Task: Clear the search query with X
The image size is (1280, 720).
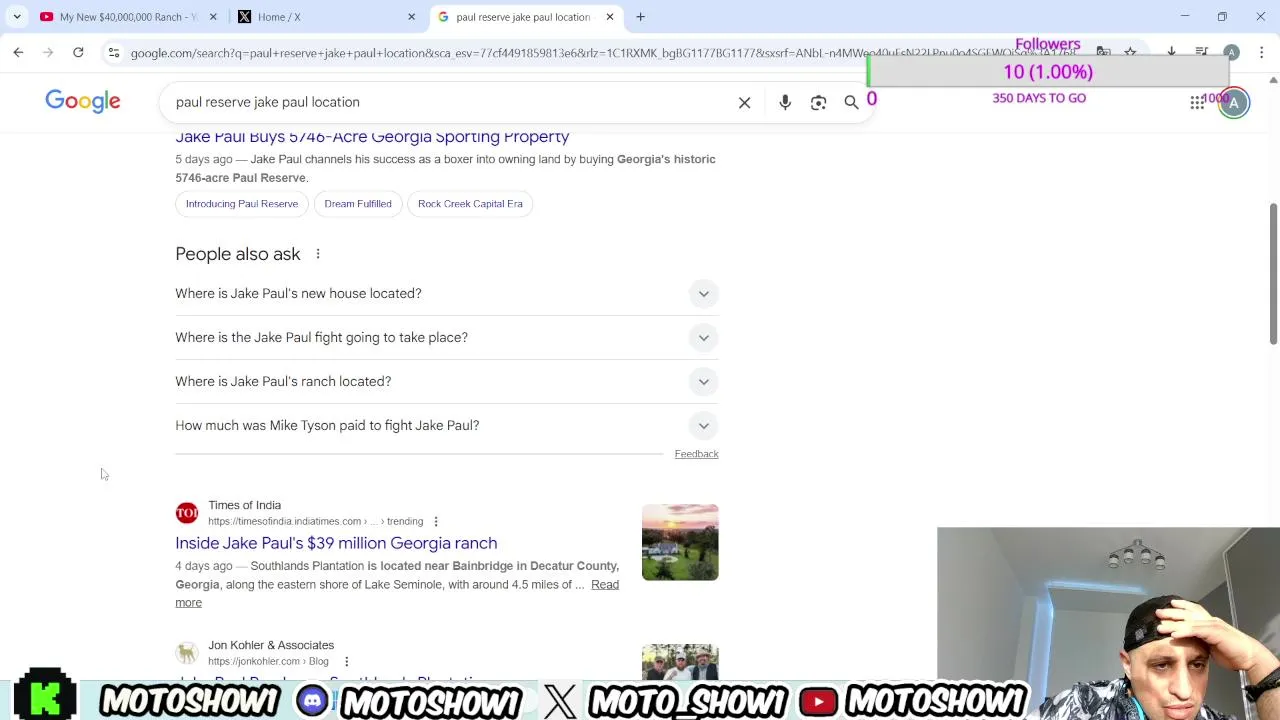Action: pos(745,102)
